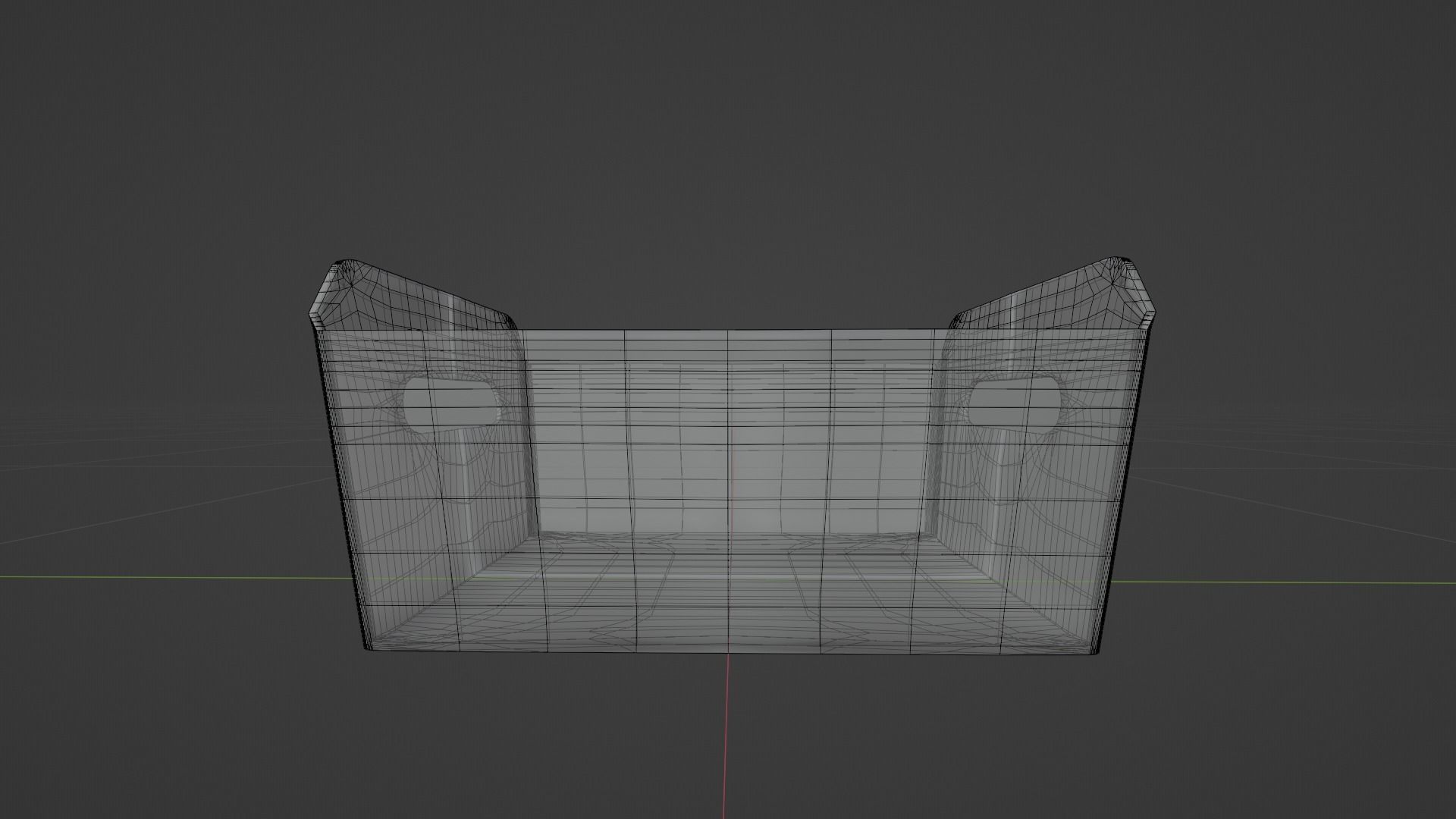This screenshot has width=1456, height=819.
Task: Click the top-left beveled corner of the crate
Action: click(x=338, y=294)
